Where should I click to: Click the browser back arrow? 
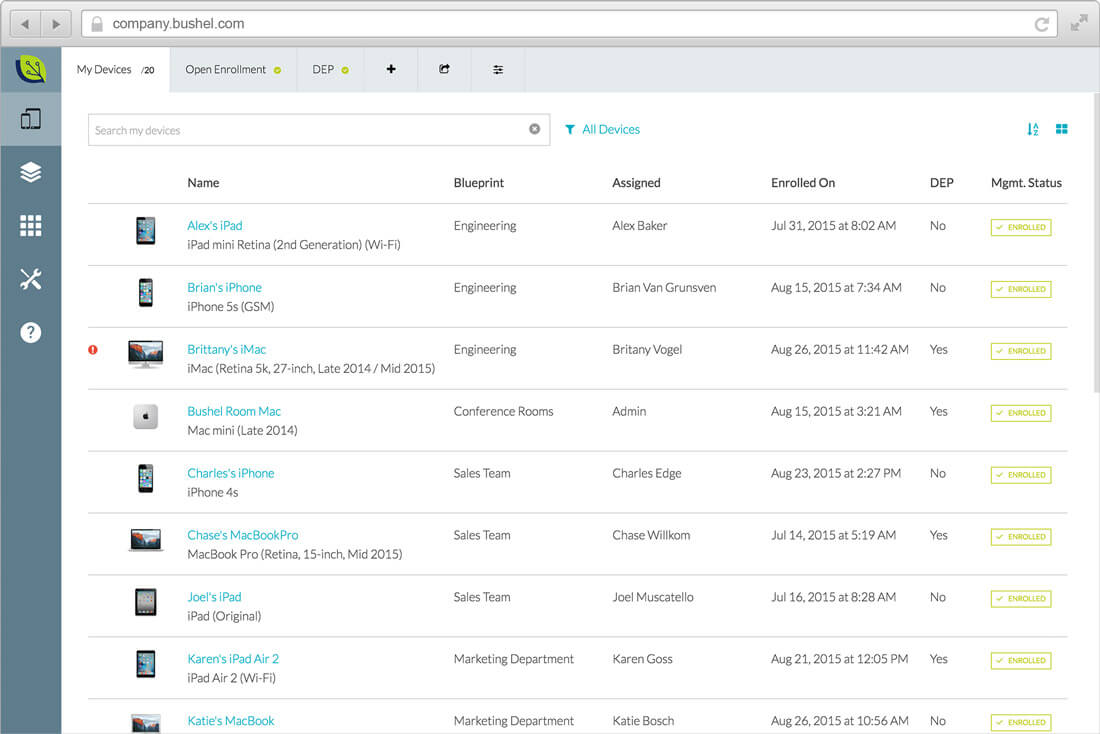coord(25,24)
